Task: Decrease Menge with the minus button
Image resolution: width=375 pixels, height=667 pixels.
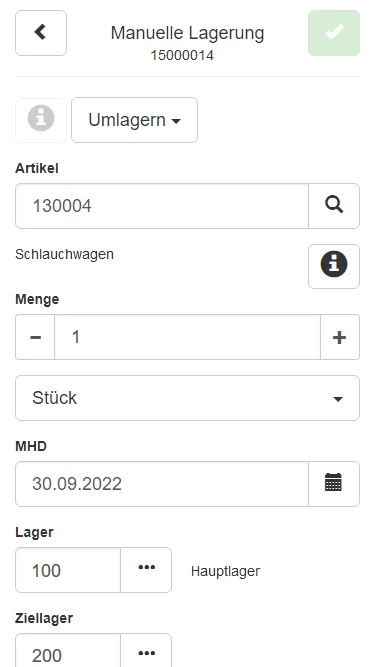Action: 35,337
